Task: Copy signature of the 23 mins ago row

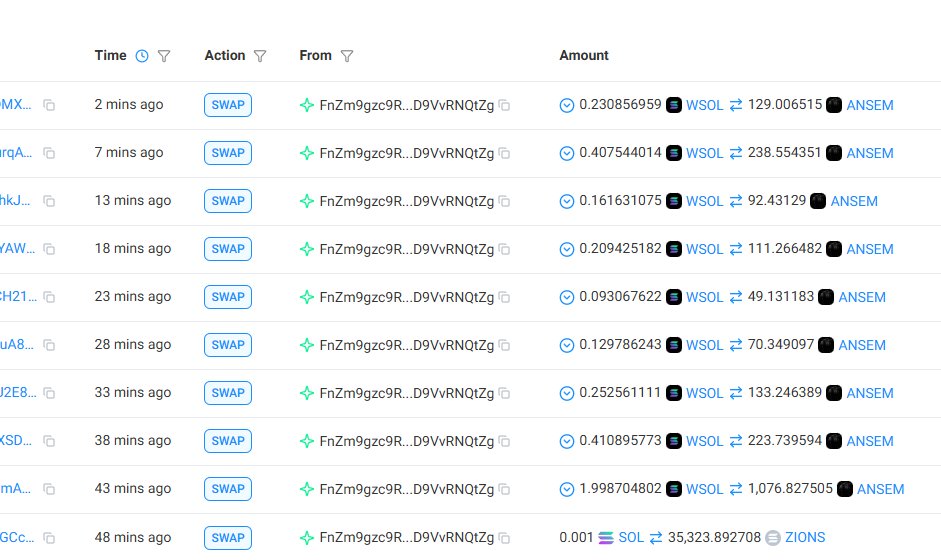Action: click(49, 297)
